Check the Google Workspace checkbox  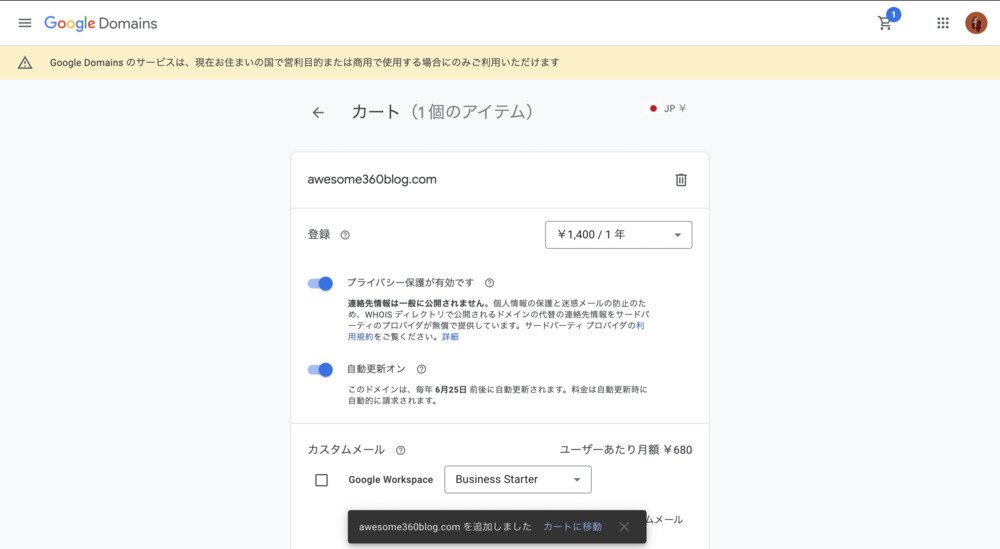(x=321, y=479)
